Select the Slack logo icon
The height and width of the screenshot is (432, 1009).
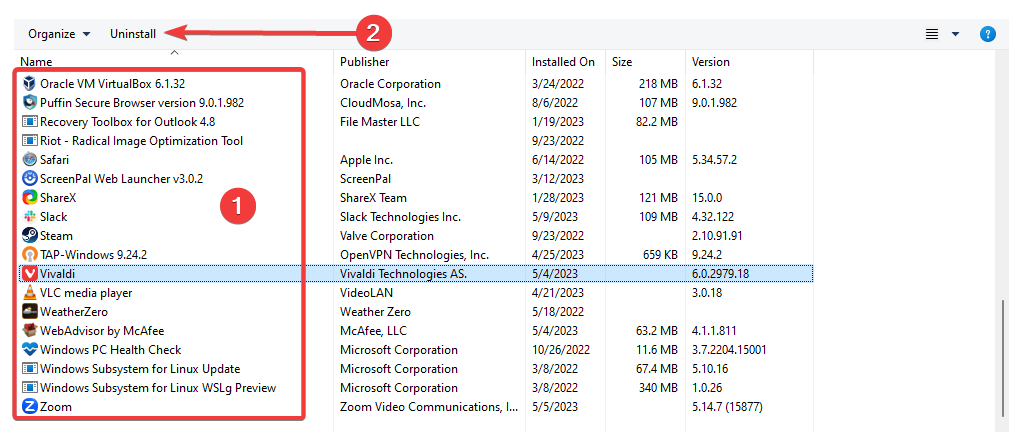[30, 217]
